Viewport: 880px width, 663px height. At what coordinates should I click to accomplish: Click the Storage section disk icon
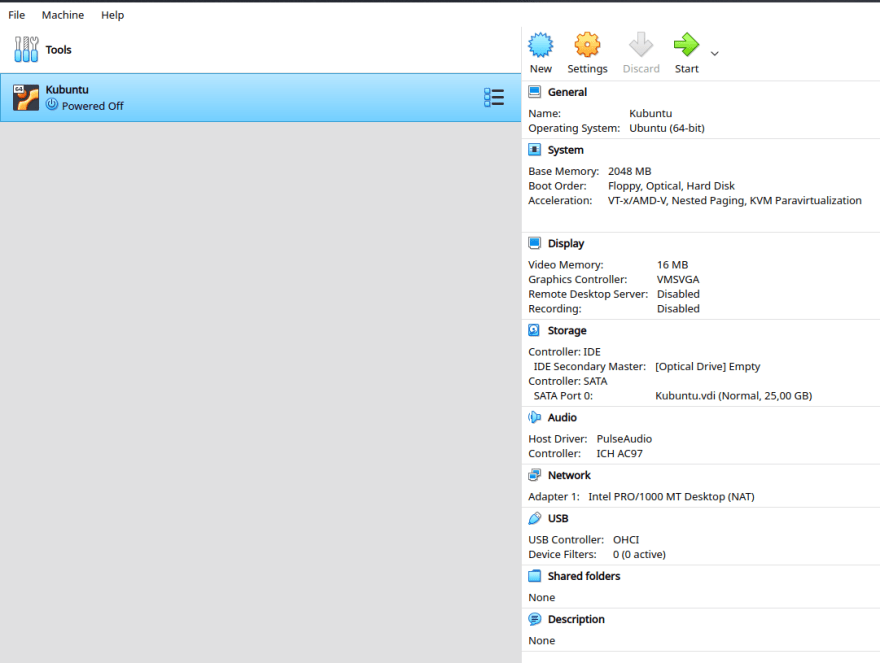coord(534,330)
